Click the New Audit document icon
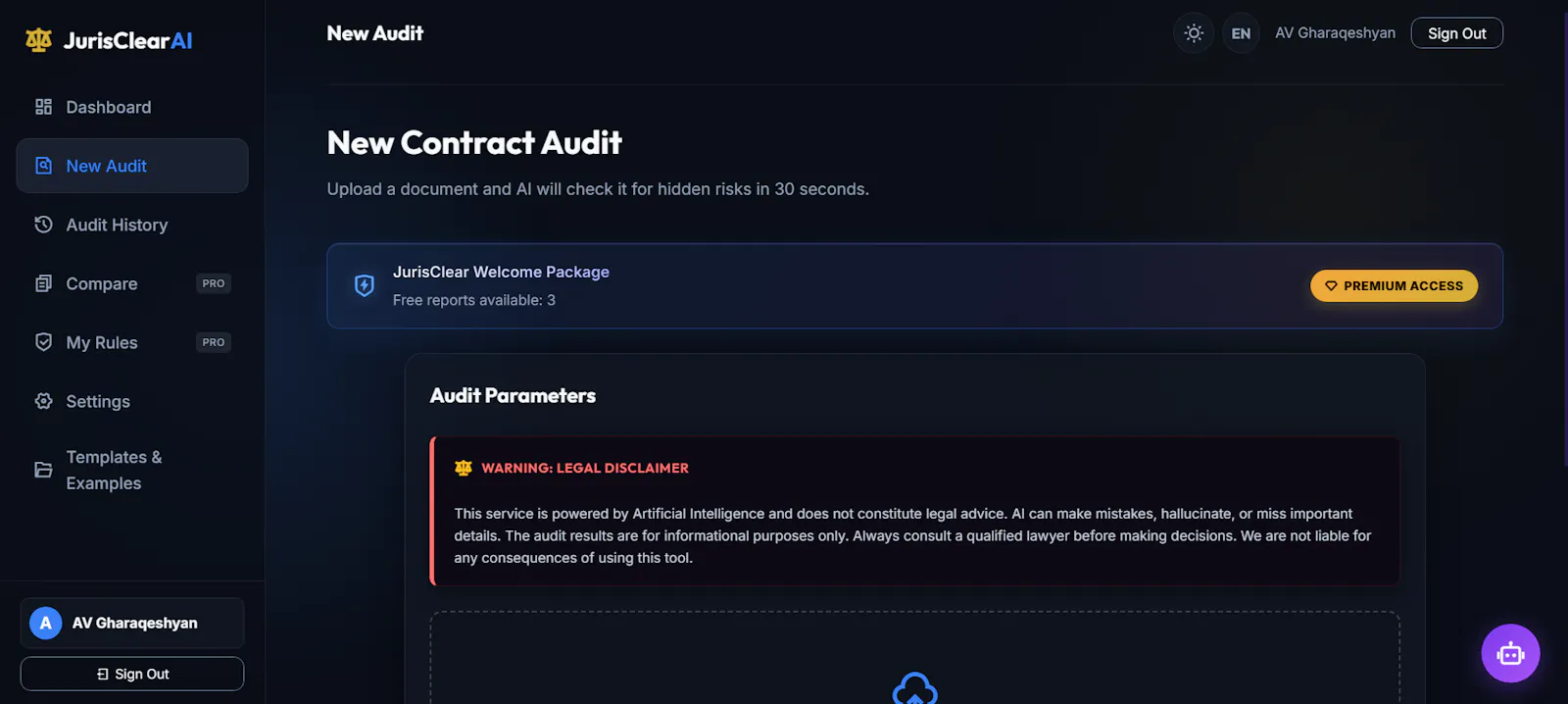This screenshot has width=1568, height=704. [43, 166]
